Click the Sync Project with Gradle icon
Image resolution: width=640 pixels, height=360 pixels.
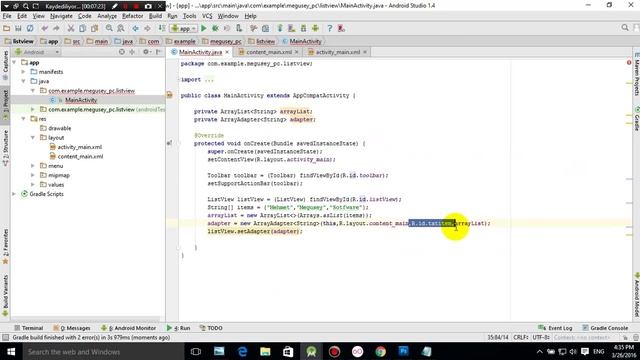280,28
